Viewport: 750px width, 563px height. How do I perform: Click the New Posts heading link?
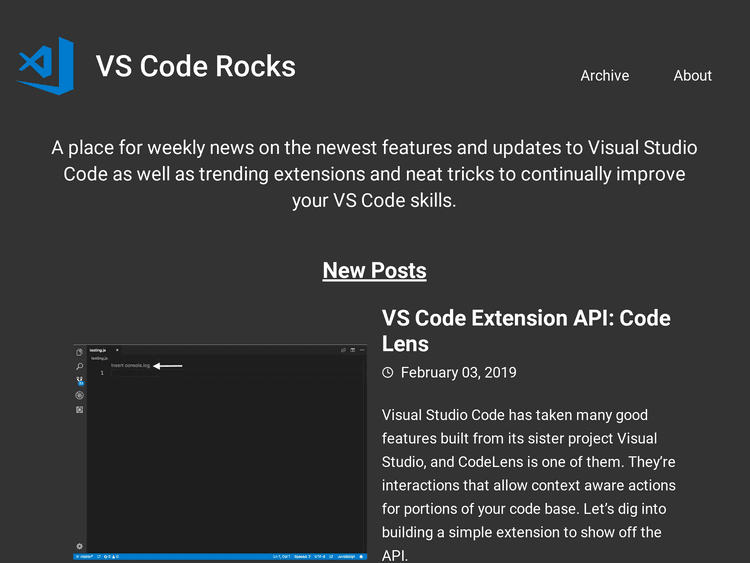(375, 270)
